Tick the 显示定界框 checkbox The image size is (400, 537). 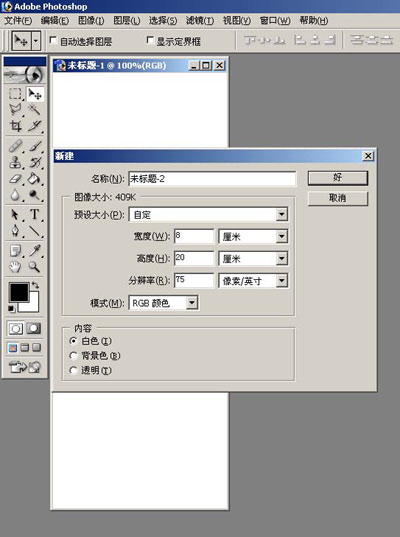[150, 40]
